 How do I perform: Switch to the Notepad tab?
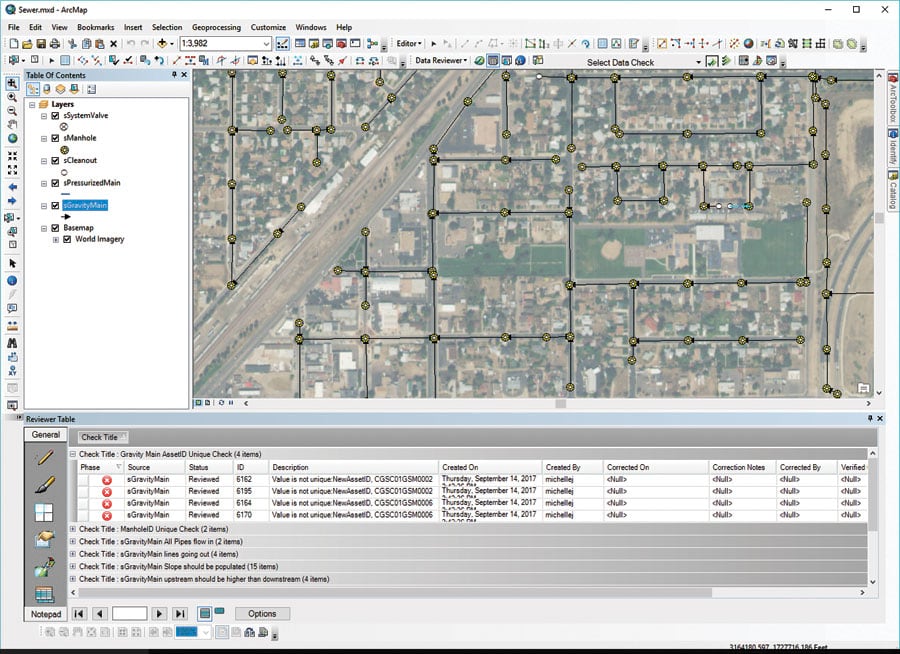coord(45,614)
